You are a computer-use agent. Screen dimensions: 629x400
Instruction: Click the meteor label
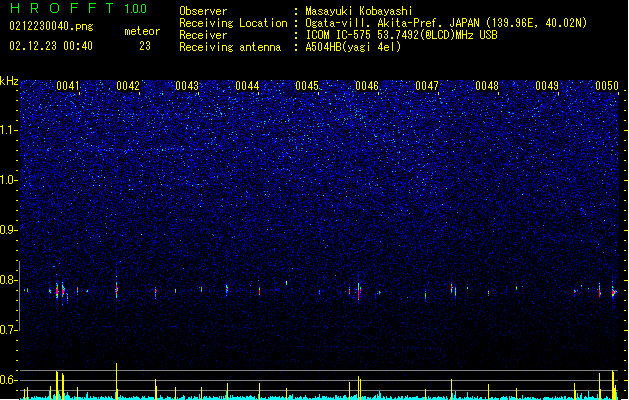pos(142,31)
